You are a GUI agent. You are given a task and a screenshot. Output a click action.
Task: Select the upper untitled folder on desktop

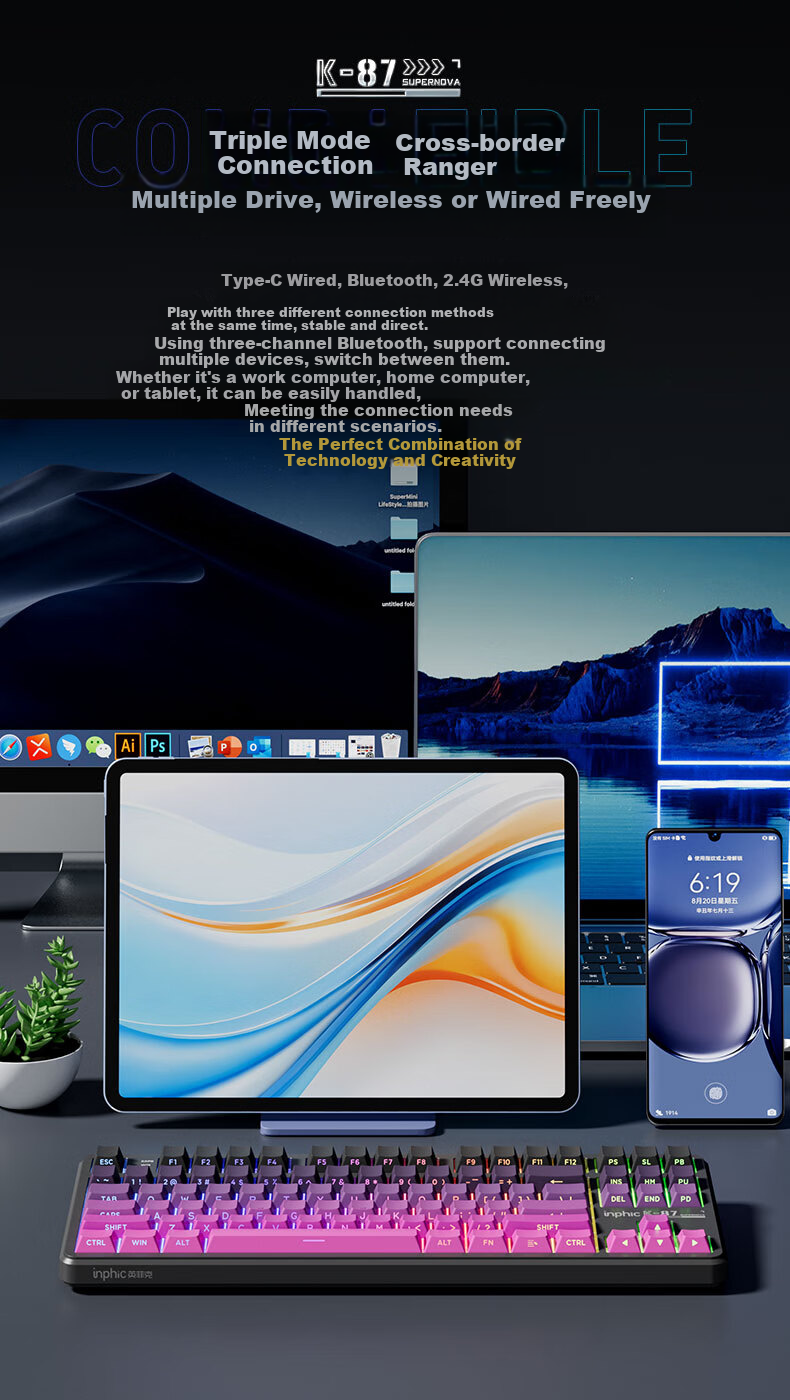tap(403, 536)
